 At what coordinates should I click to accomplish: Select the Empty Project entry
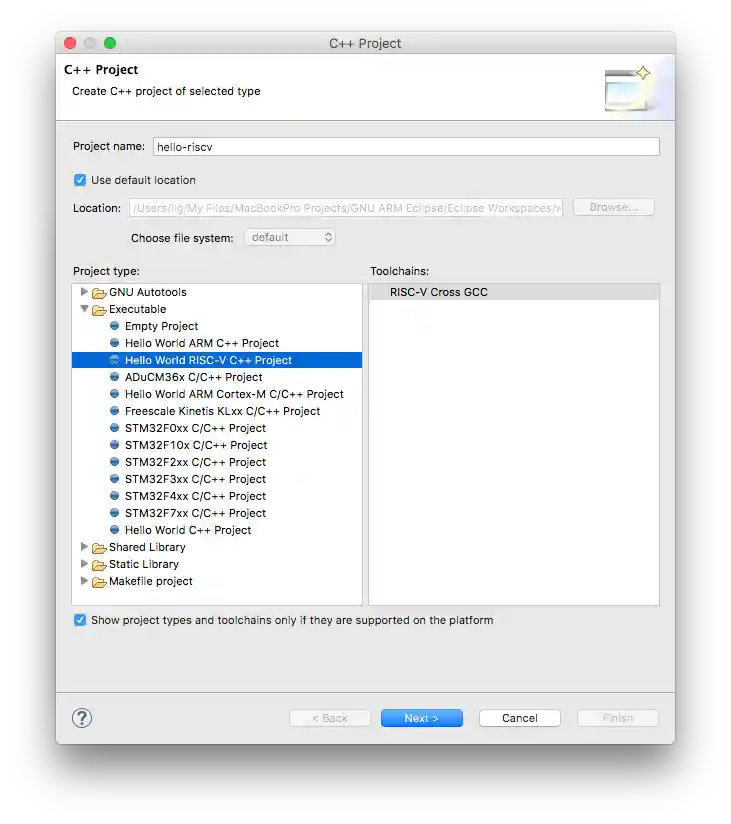[x=161, y=326]
